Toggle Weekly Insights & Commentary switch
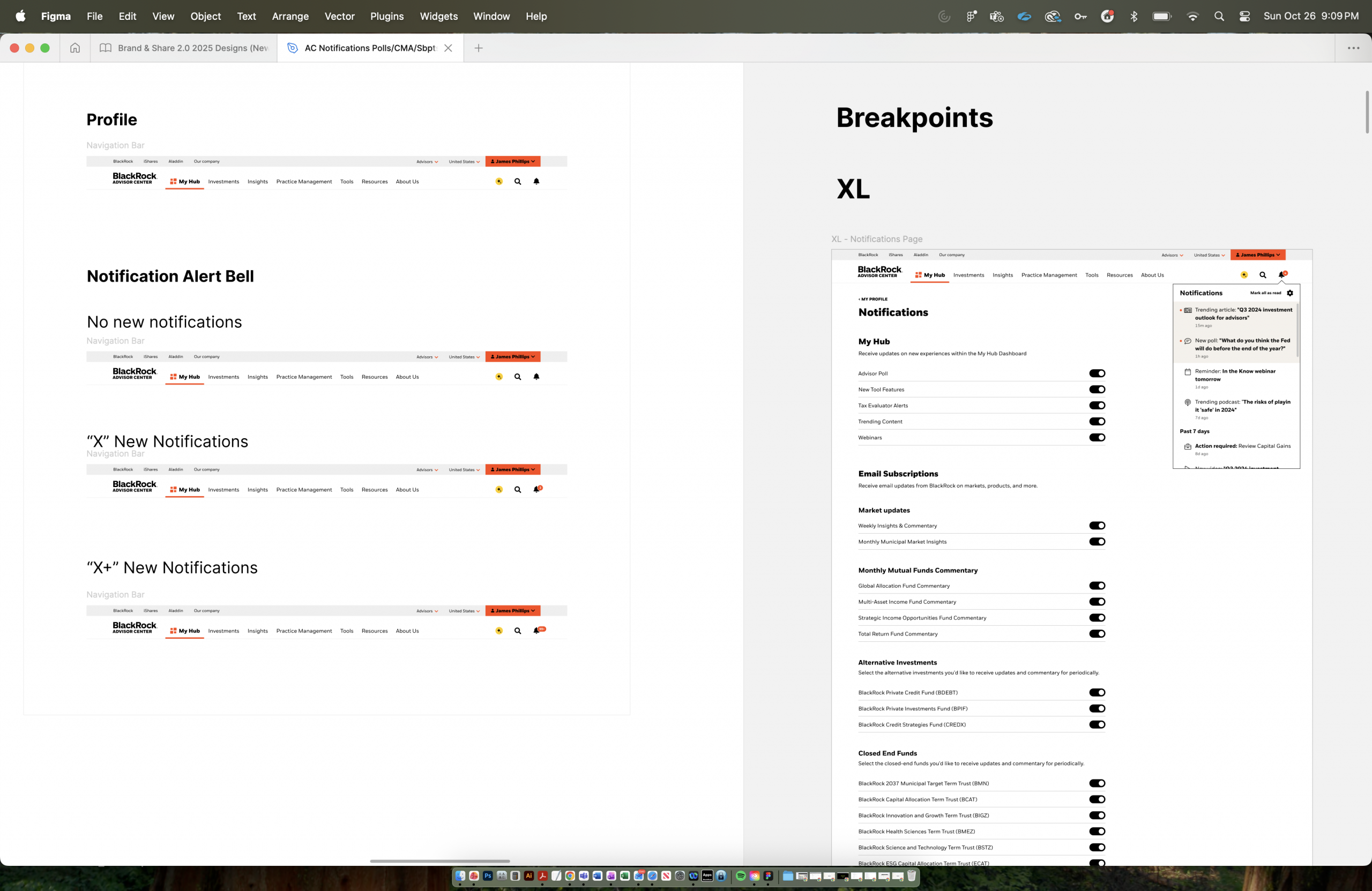The width and height of the screenshot is (1372, 891). click(x=1097, y=526)
